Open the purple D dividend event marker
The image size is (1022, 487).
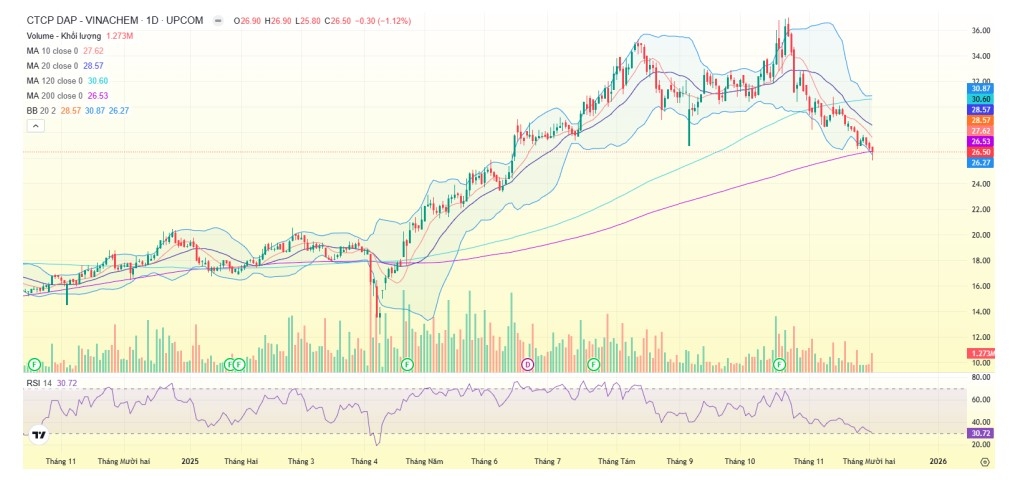coord(527,364)
